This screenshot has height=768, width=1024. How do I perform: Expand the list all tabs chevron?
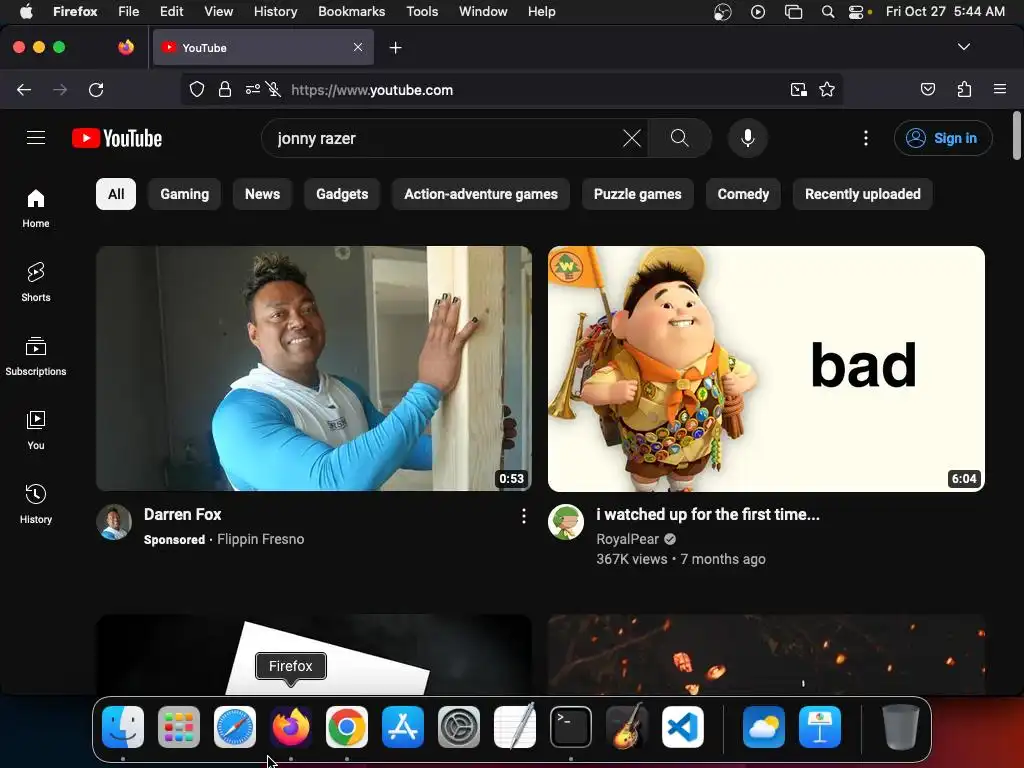pyautogui.click(x=964, y=47)
